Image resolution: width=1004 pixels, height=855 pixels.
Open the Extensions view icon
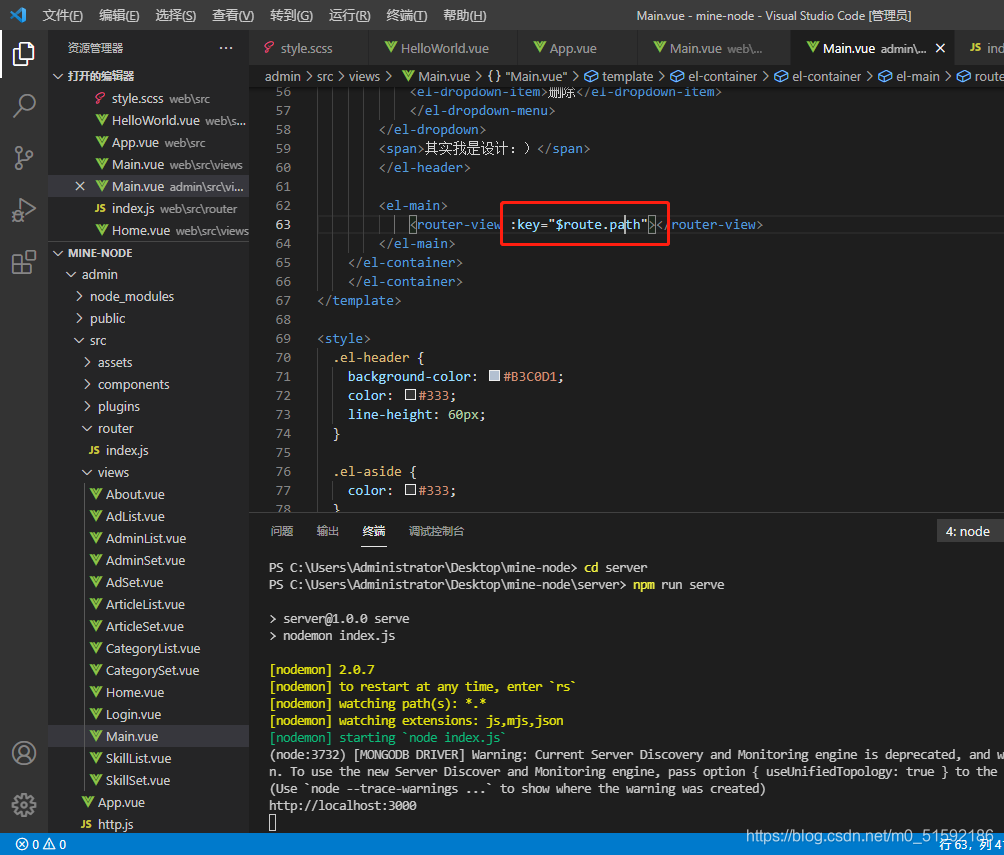[24, 262]
